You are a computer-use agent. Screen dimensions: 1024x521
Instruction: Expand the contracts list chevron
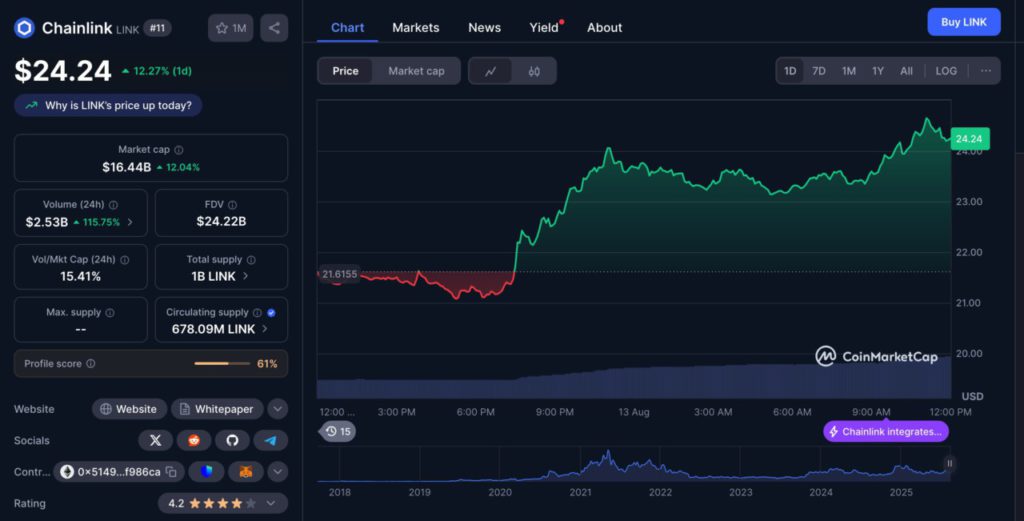pyautogui.click(x=278, y=471)
